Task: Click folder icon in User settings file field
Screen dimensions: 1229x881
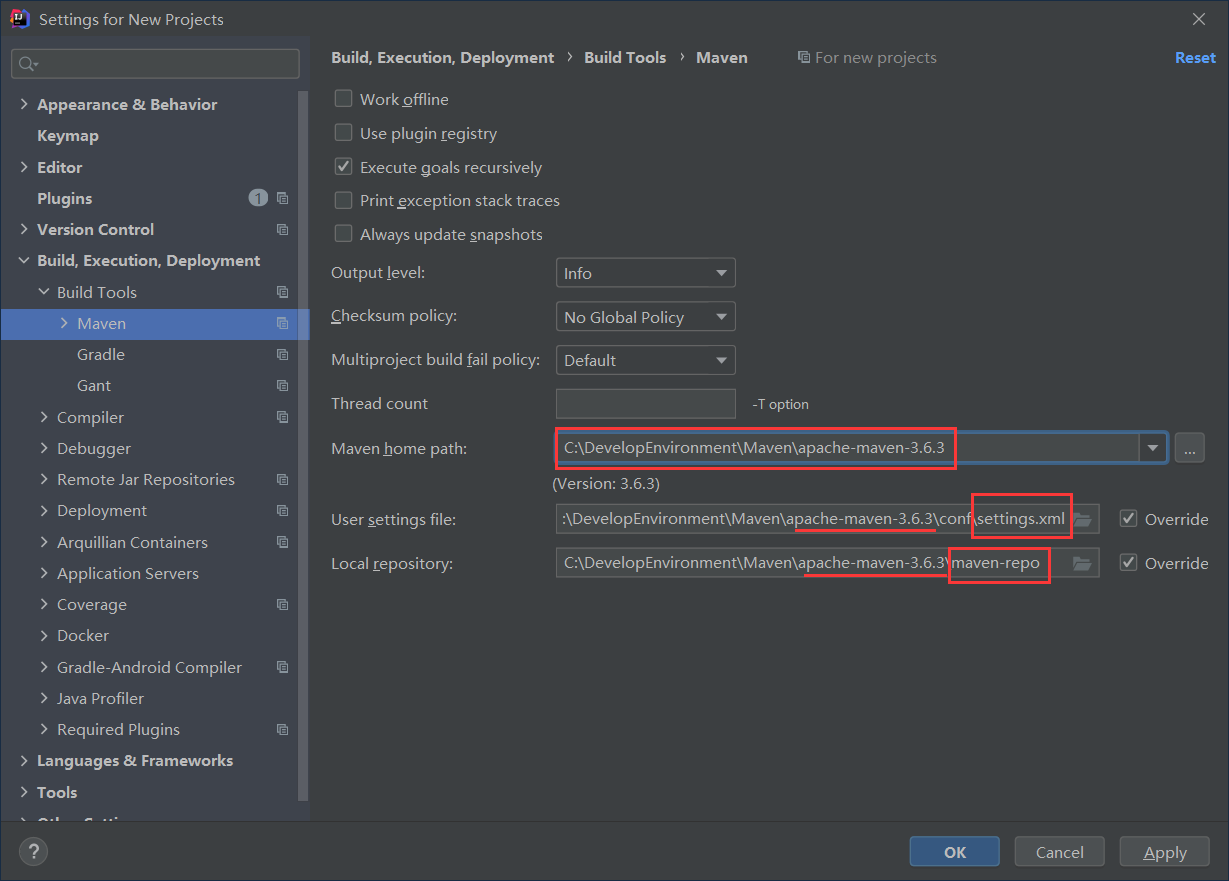Action: click(x=1083, y=519)
